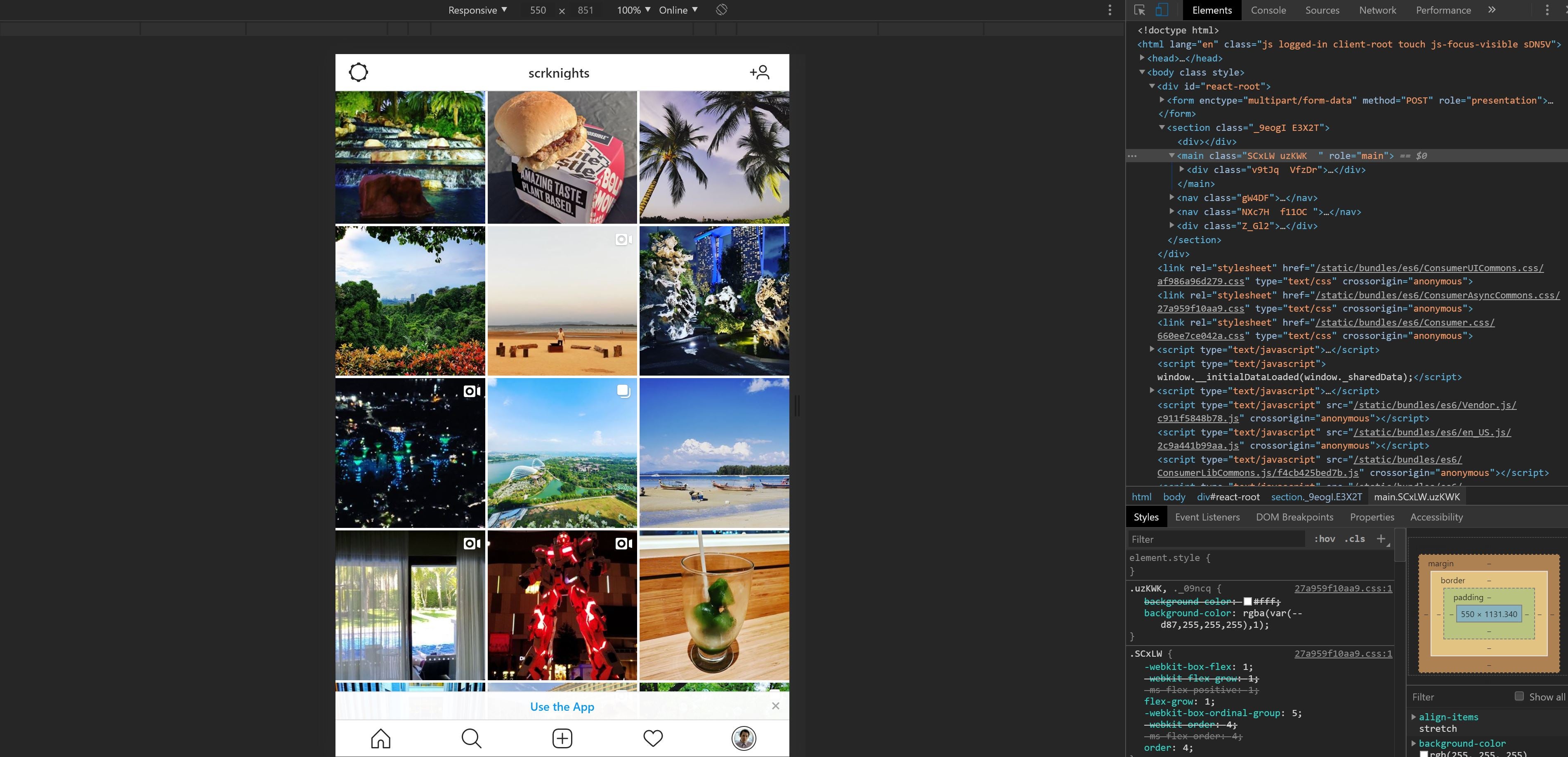Open DevTools customize three-dot menu
The height and width of the screenshot is (757, 1568).
point(1547,10)
